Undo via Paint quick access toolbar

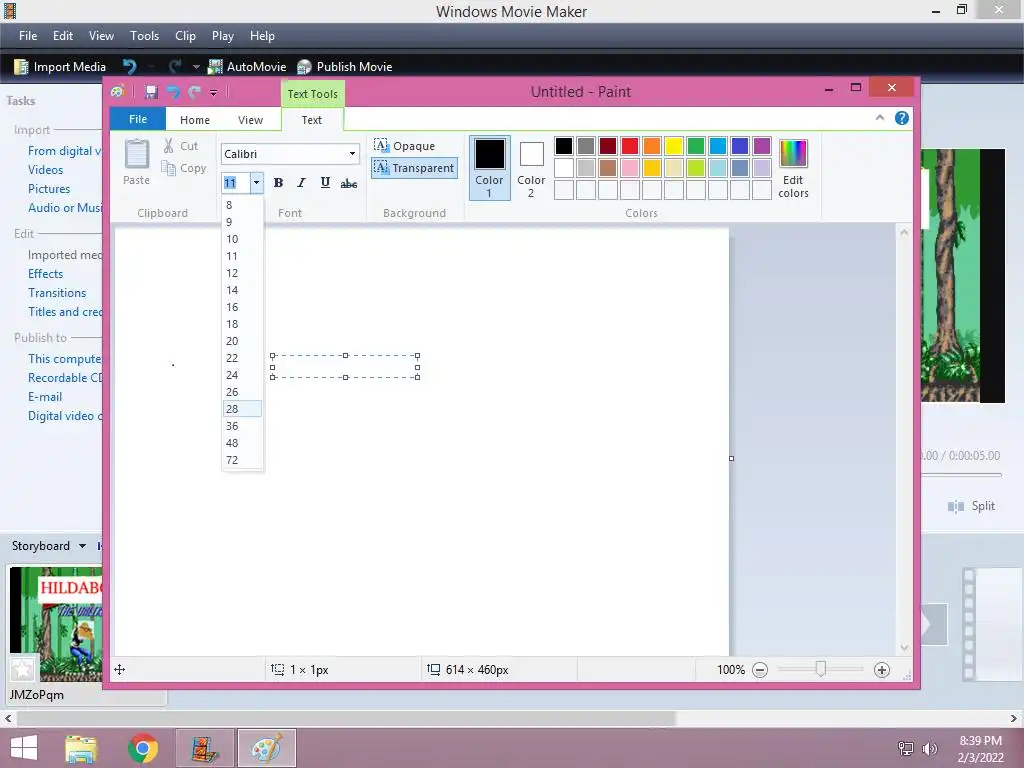tap(173, 92)
